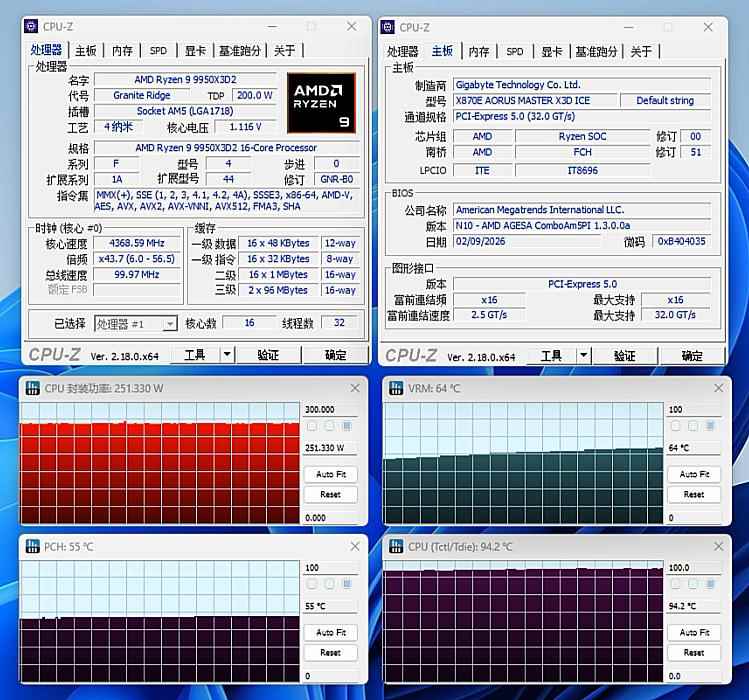This screenshot has width=749, height=700.
Task: Click the AMD Ryzen 9 logo image
Action: 321,103
